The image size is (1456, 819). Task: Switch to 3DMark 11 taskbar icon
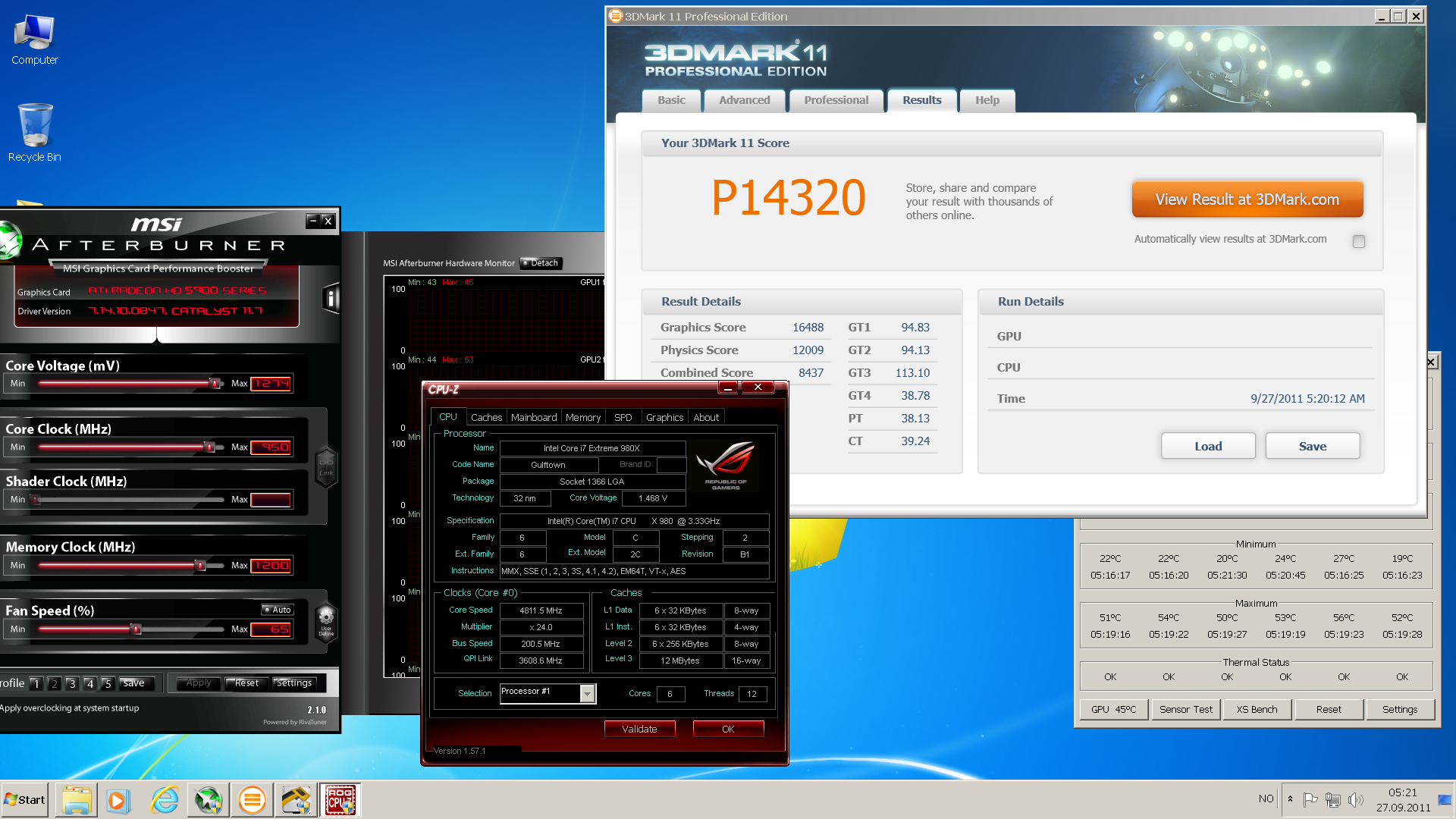tap(253, 800)
